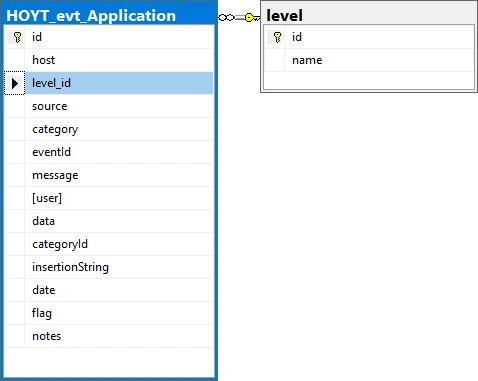Screen dimensions: 478x381
Task: Select the HOYT_evt_Application table title bar
Action: [110, 13]
